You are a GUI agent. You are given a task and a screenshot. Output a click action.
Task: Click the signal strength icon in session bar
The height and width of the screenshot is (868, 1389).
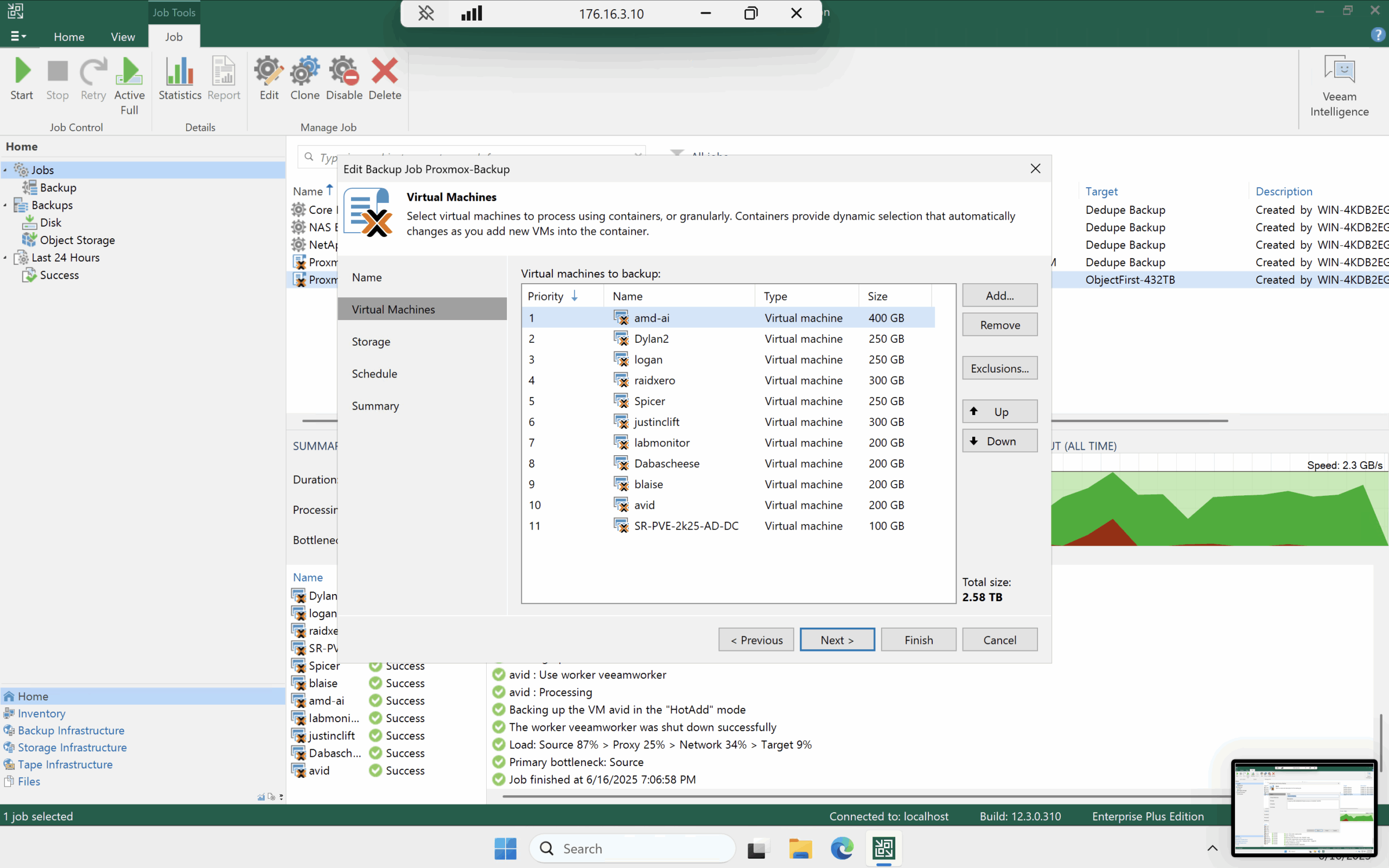pyautogui.click(x=471, y=12)
